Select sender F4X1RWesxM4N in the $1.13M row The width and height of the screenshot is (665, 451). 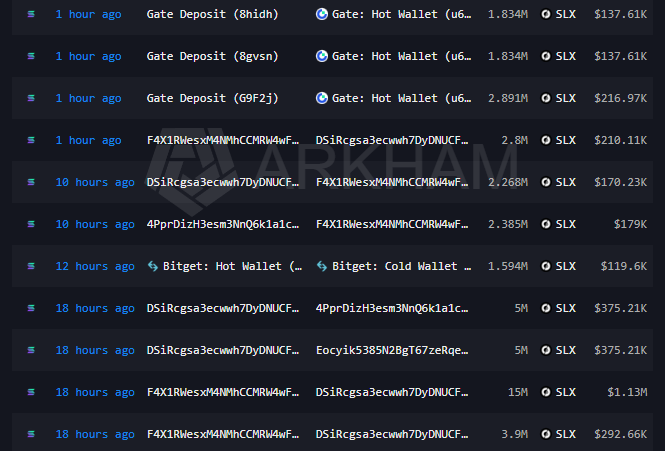[223, 392]
